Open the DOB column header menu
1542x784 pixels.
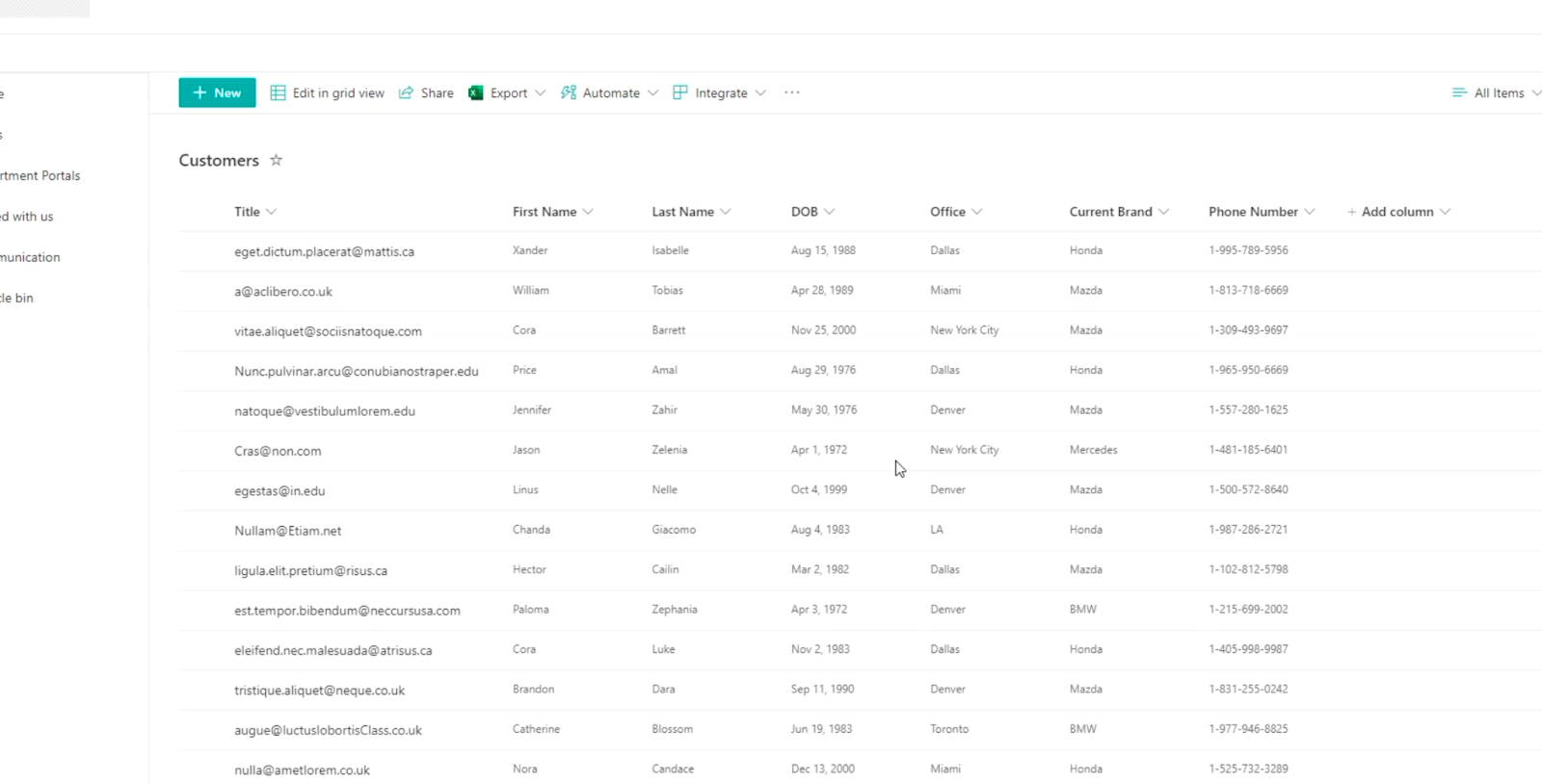812,212
